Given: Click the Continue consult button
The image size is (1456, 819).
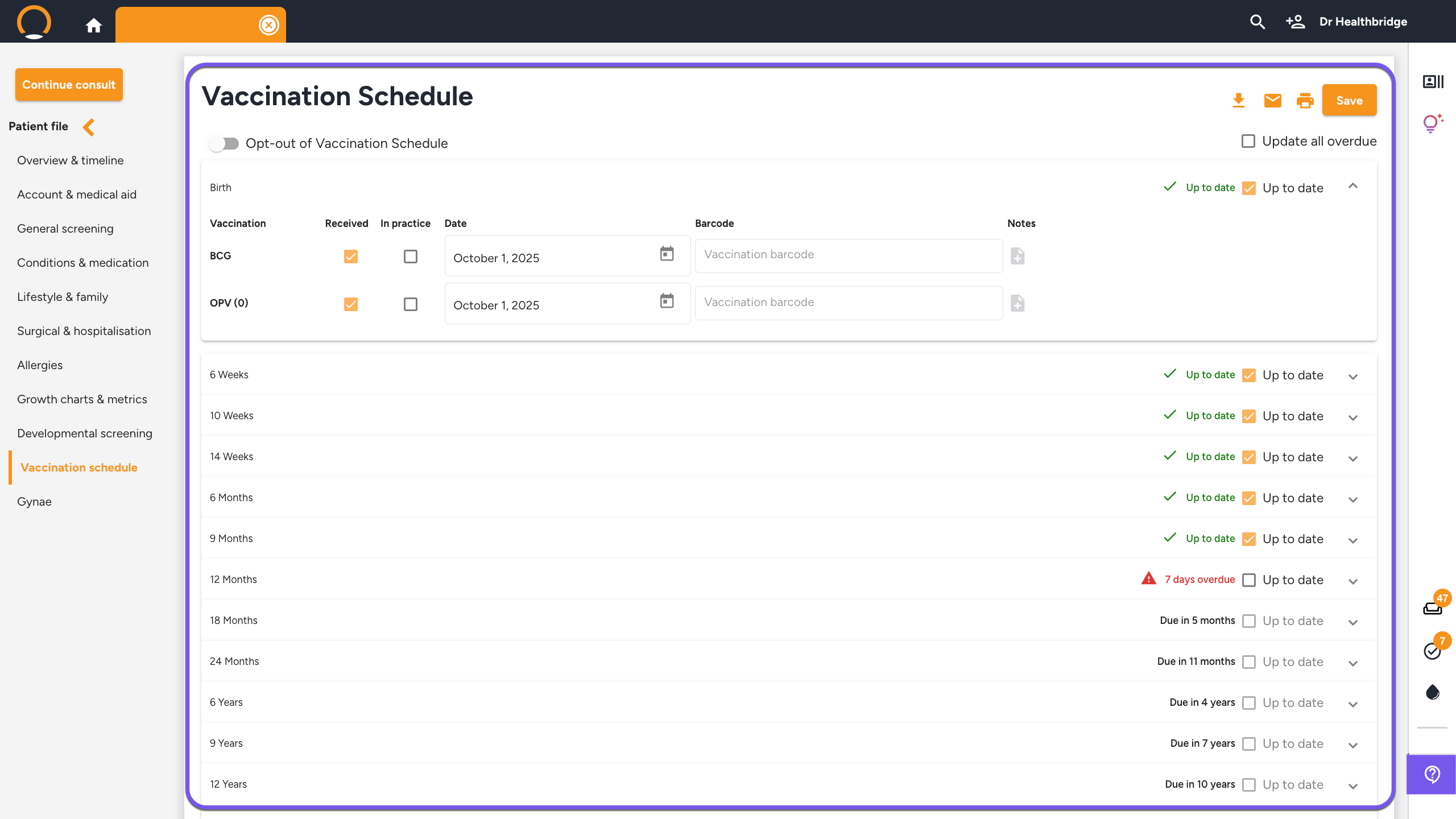Looking at the screenshot, I should pos(69,85).
